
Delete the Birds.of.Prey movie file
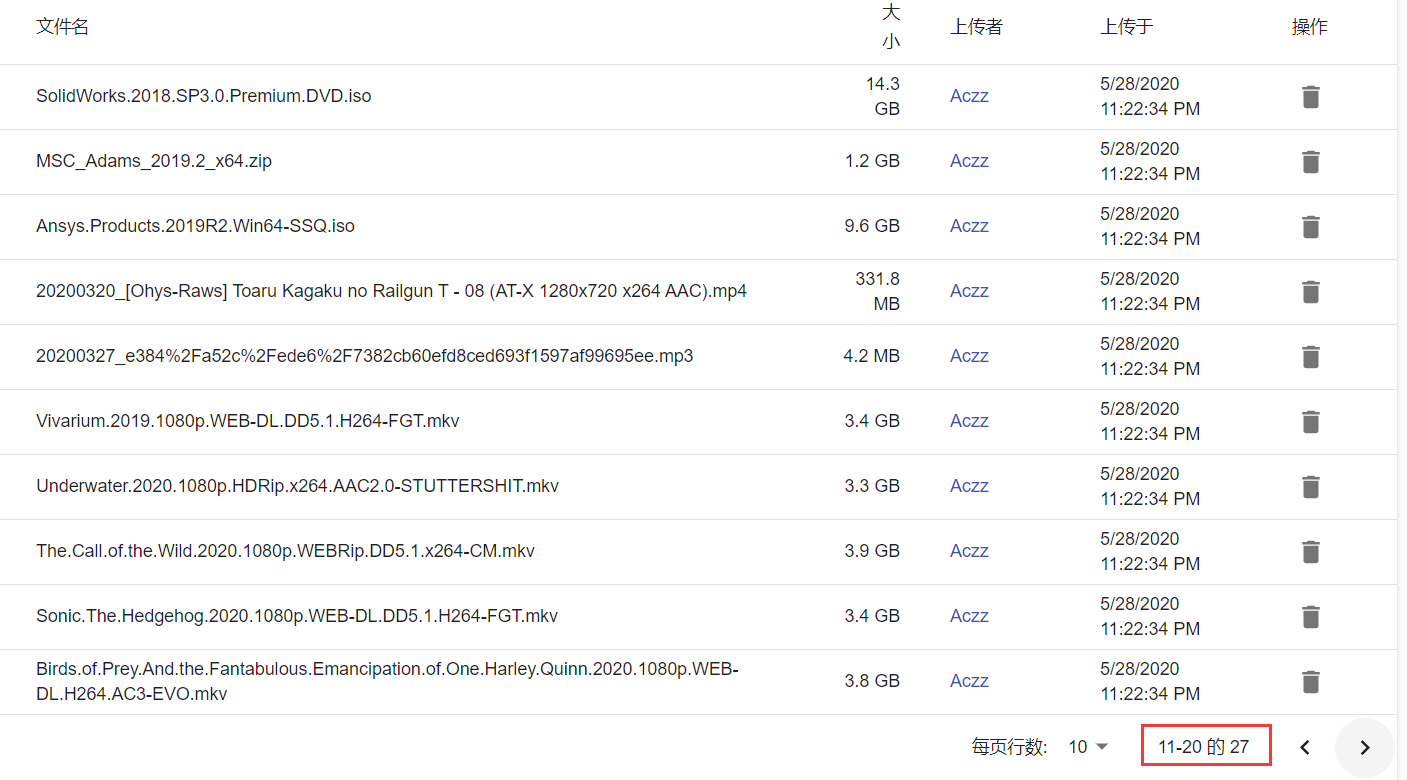coord(1310,681)
